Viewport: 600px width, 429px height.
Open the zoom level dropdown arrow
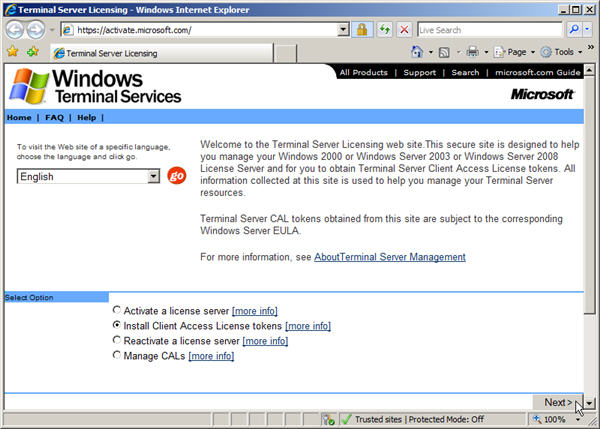[577, 420]
